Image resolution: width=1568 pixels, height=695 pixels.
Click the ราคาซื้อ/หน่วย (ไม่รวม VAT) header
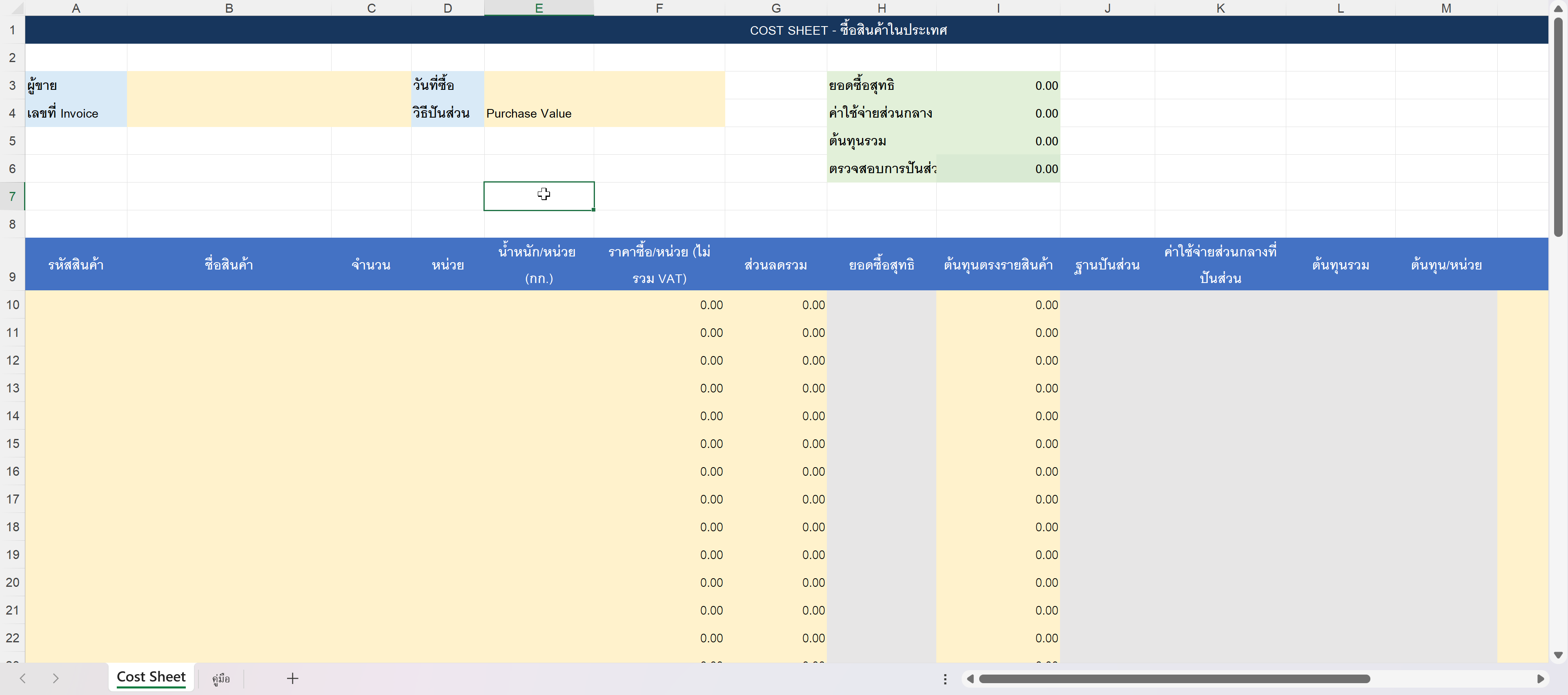click(659, 264)
